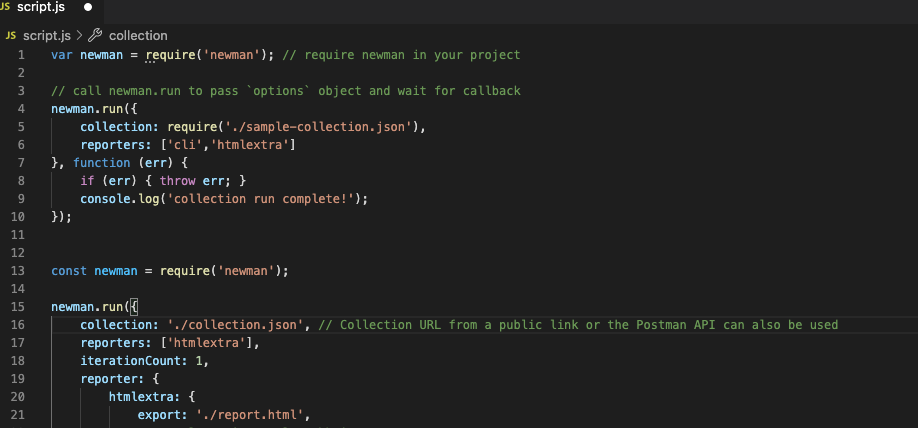The width and height of the screenshot is (918, 428).
Task: Open the script.js breadcrumb item
Action: click(47, 36)
